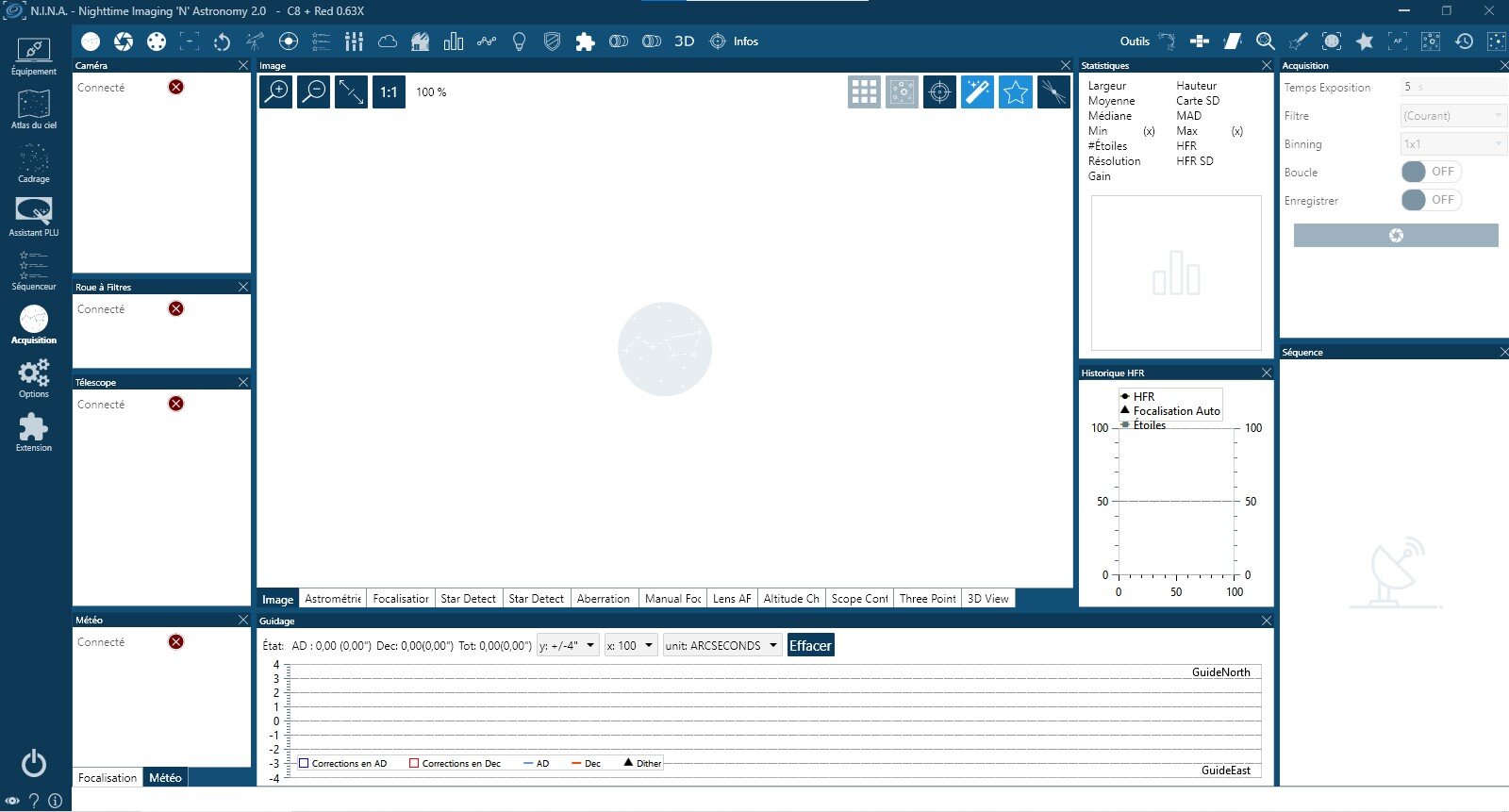
Task: Click the Effacer button in Guidage
Action: coord(810,645)
